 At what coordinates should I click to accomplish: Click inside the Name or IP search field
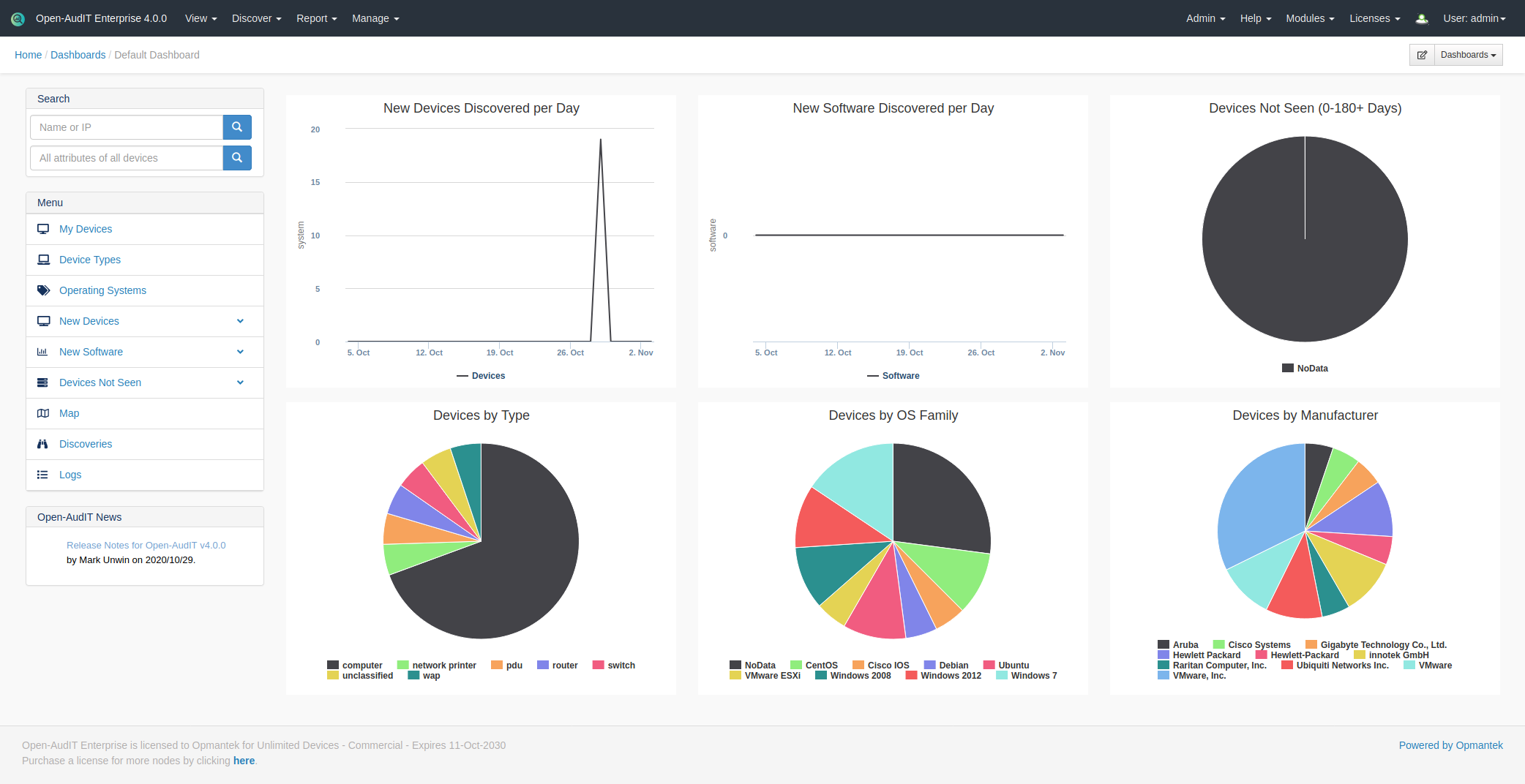pyautogui.click(x=126, y=127)
